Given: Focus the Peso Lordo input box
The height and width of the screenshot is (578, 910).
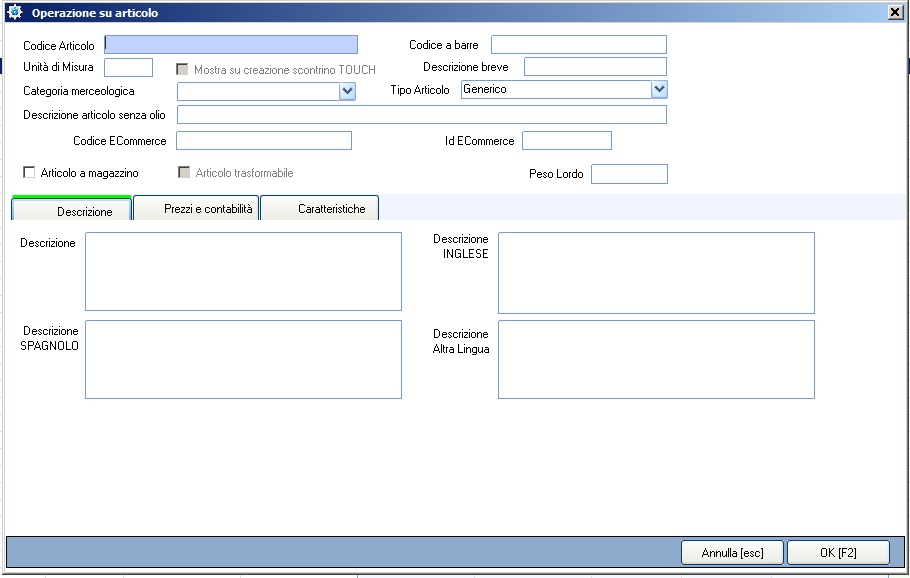Looking at the screenshot, I should point(628,174).
